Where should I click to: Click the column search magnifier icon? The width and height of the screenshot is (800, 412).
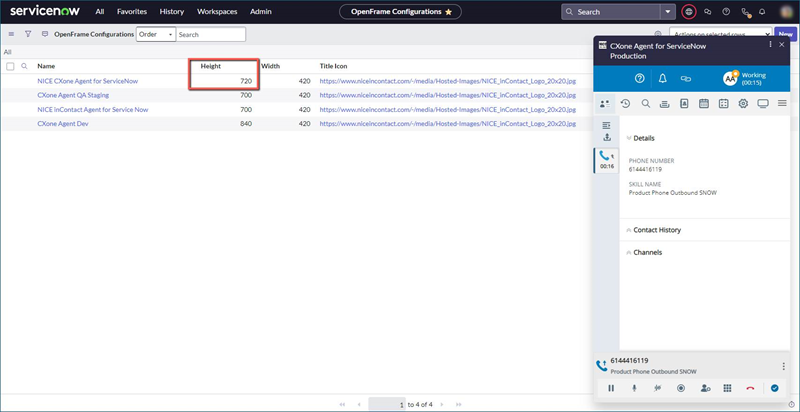click(24, 66)
